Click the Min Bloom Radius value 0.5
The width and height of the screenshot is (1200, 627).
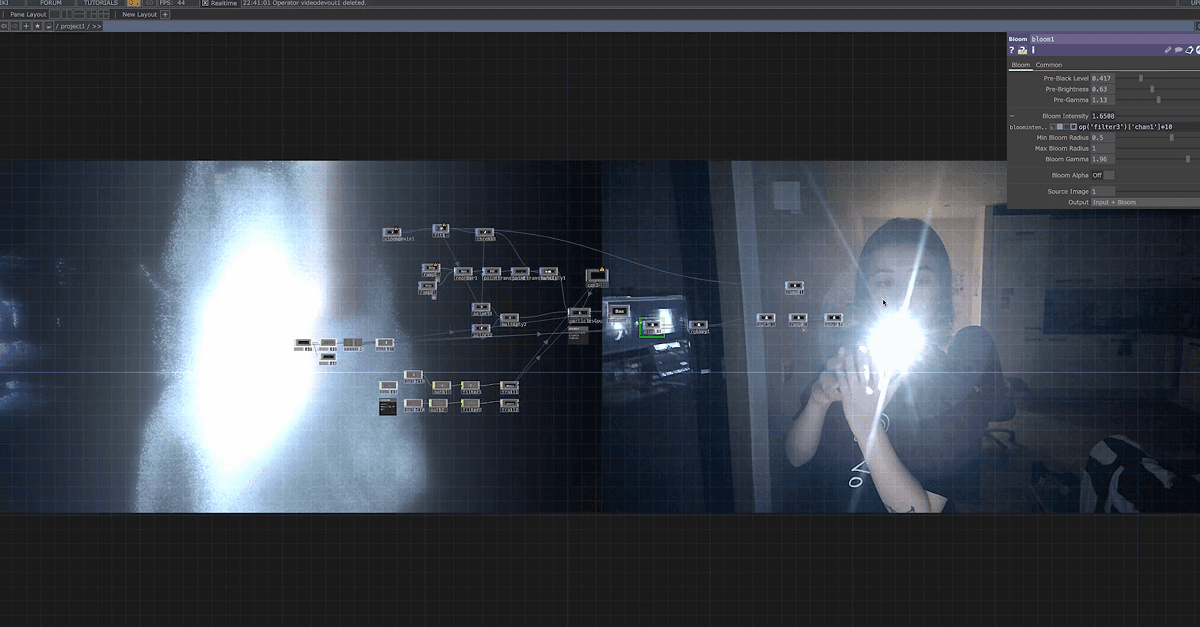[x=1103, y=137]
